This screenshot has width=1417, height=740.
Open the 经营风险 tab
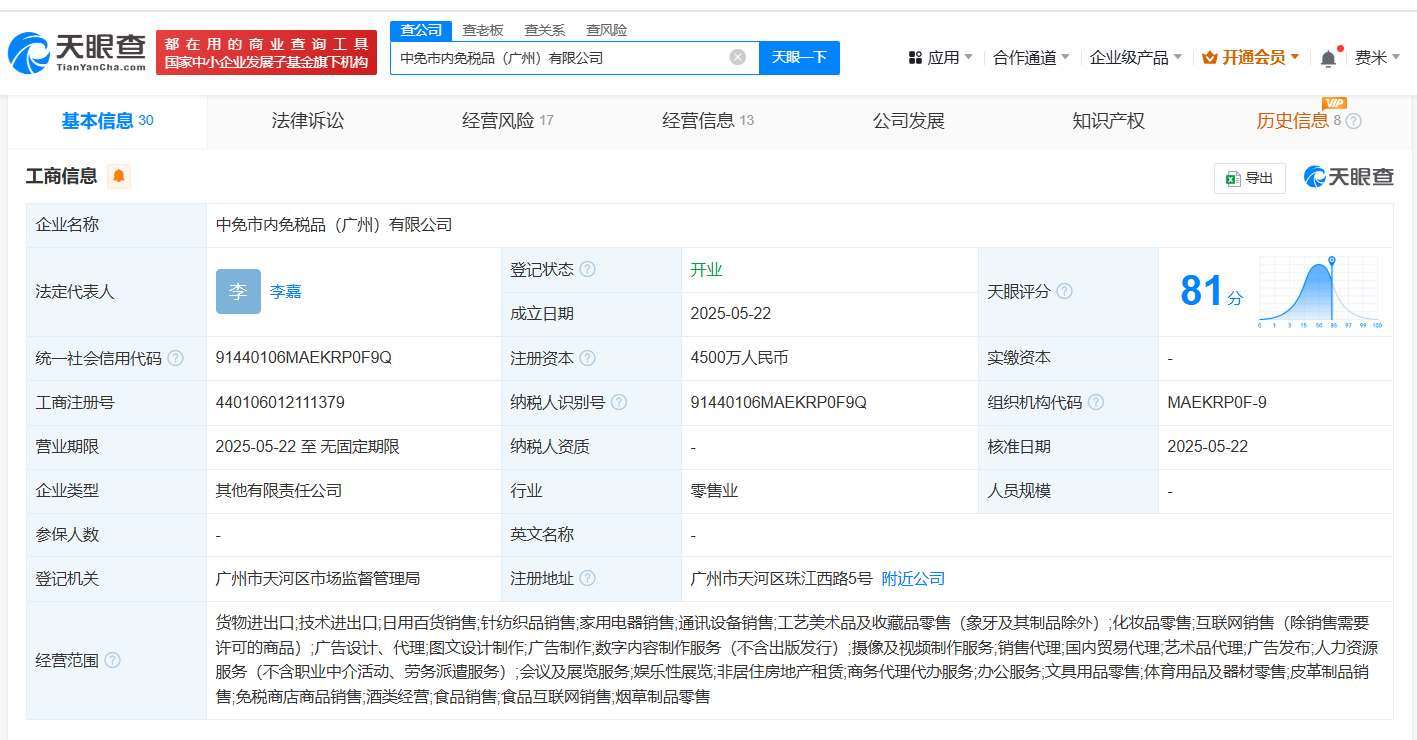507,121
